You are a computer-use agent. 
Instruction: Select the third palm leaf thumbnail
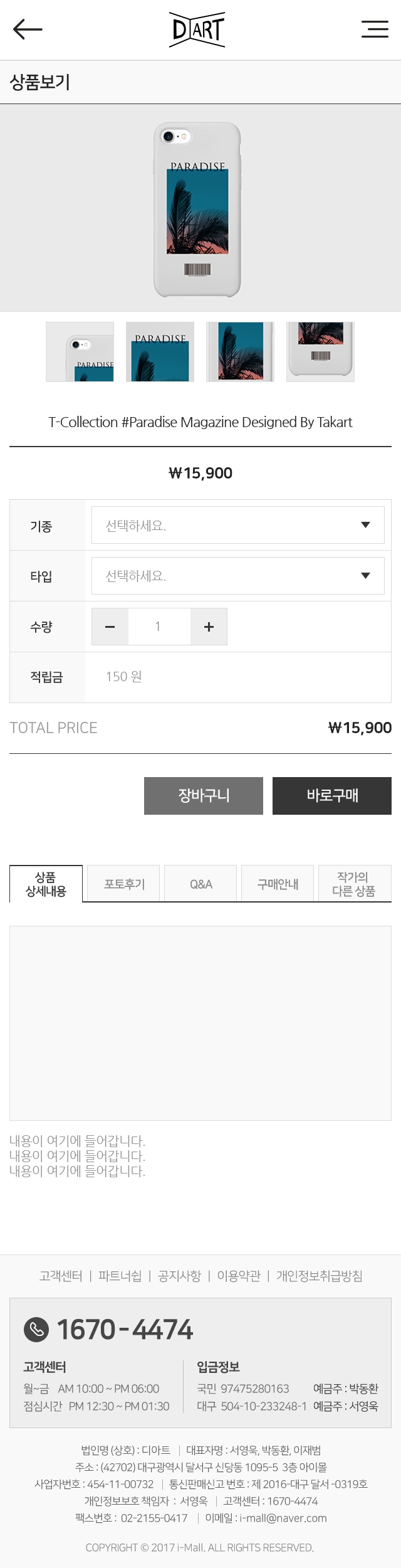(240, 352)
